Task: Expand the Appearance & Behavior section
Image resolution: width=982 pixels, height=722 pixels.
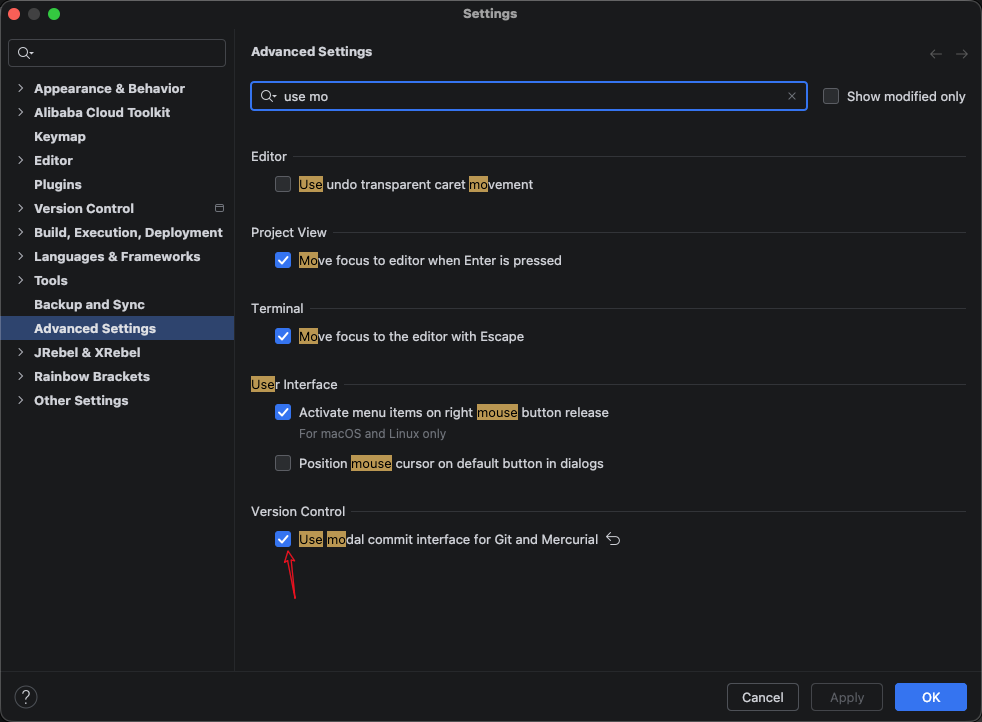Action: 20,88
